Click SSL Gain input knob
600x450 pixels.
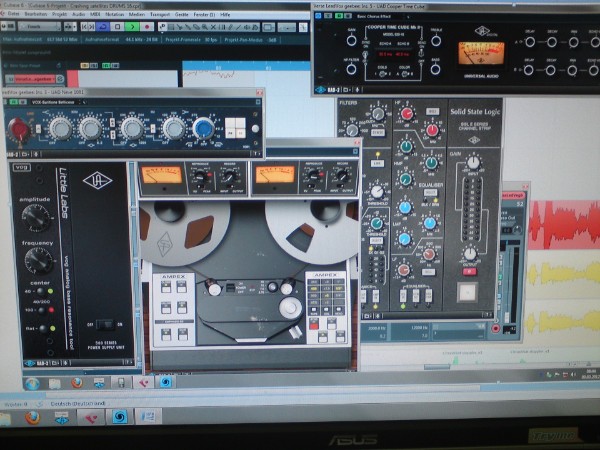(x=473, y=162)
